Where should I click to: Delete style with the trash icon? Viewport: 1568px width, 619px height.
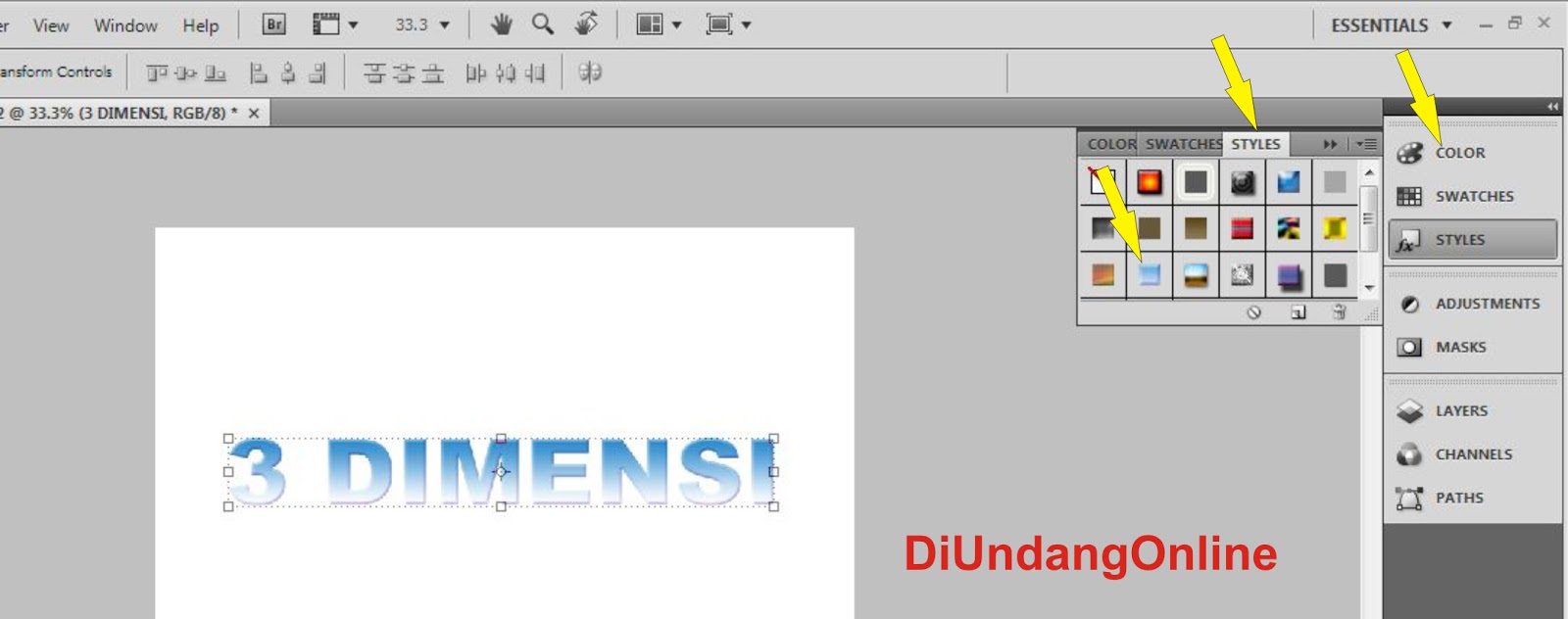(1340, 312)
